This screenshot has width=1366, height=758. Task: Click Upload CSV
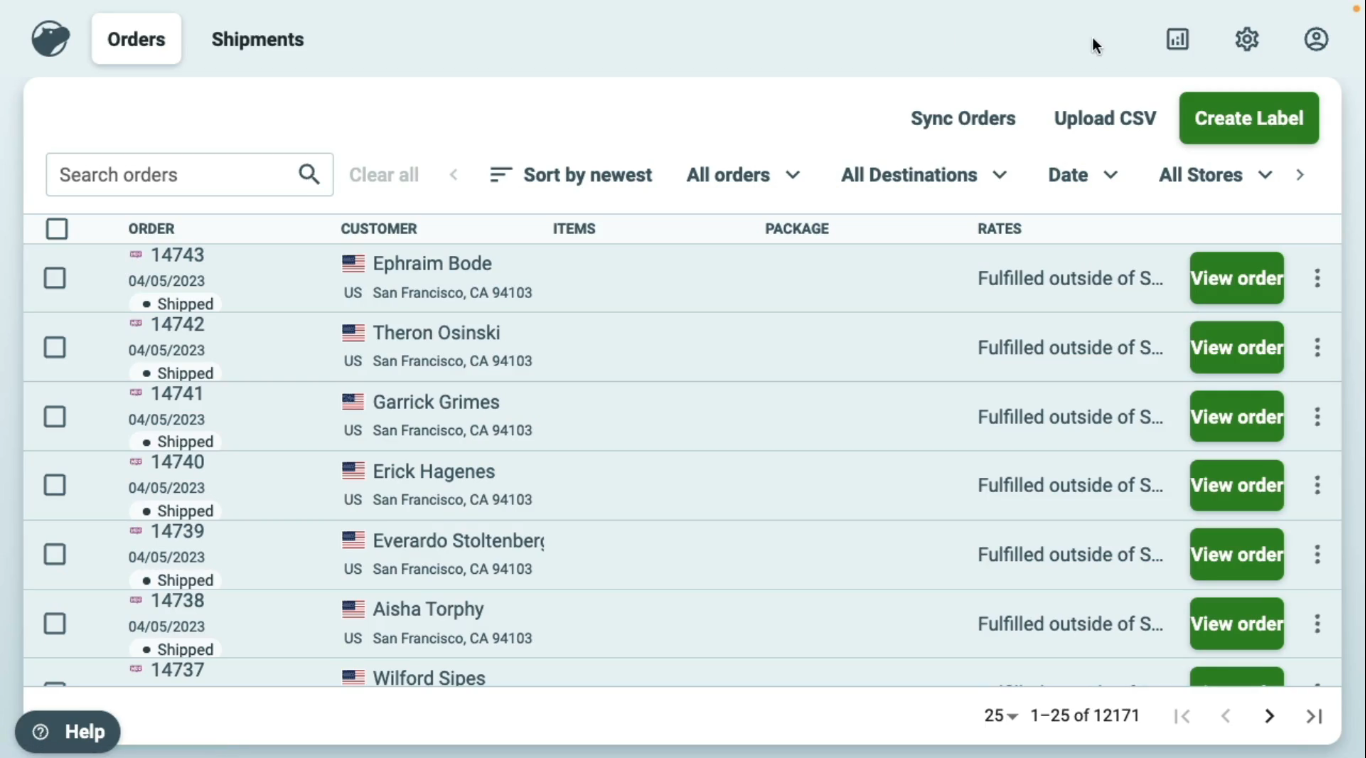pyautogui.click(x=1105, y=118)
